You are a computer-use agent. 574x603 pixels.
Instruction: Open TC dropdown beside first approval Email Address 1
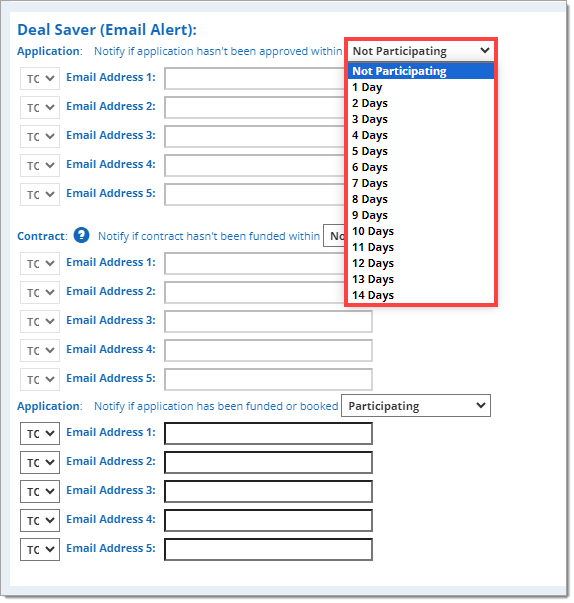(x=40, y=78)
